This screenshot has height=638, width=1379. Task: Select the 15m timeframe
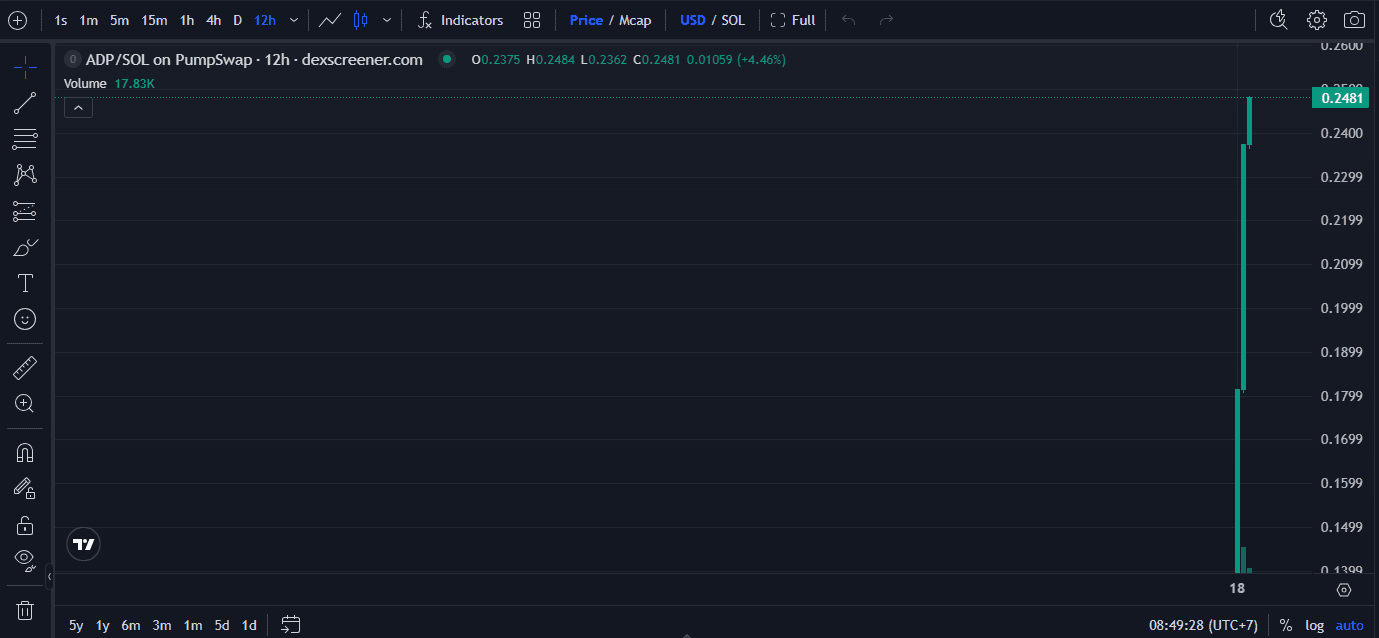click(x=154, y=20)
